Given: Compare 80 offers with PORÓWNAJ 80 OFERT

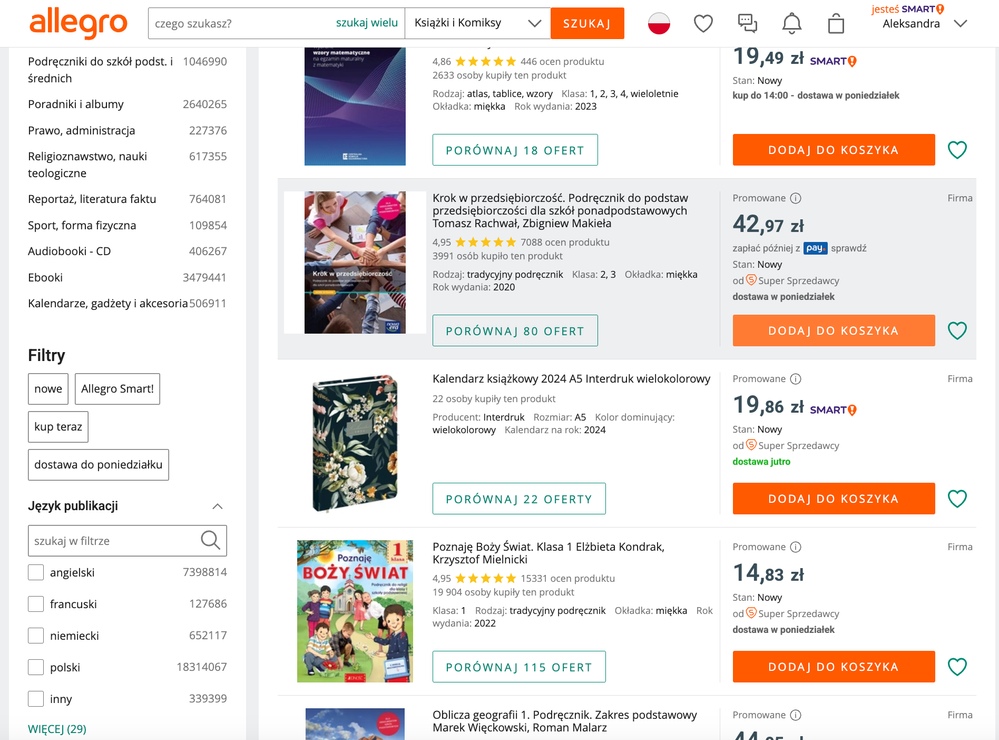Looking at the screenshot, I should 515,331.
